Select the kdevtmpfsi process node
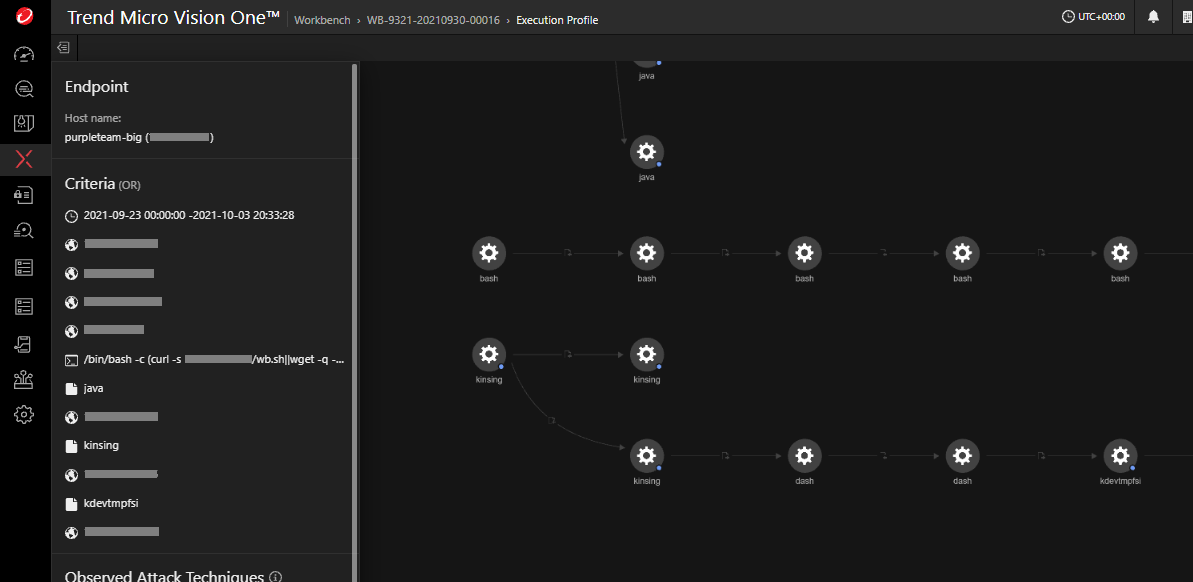Viewport: 1193px width, 582px height. [1120, 455]
